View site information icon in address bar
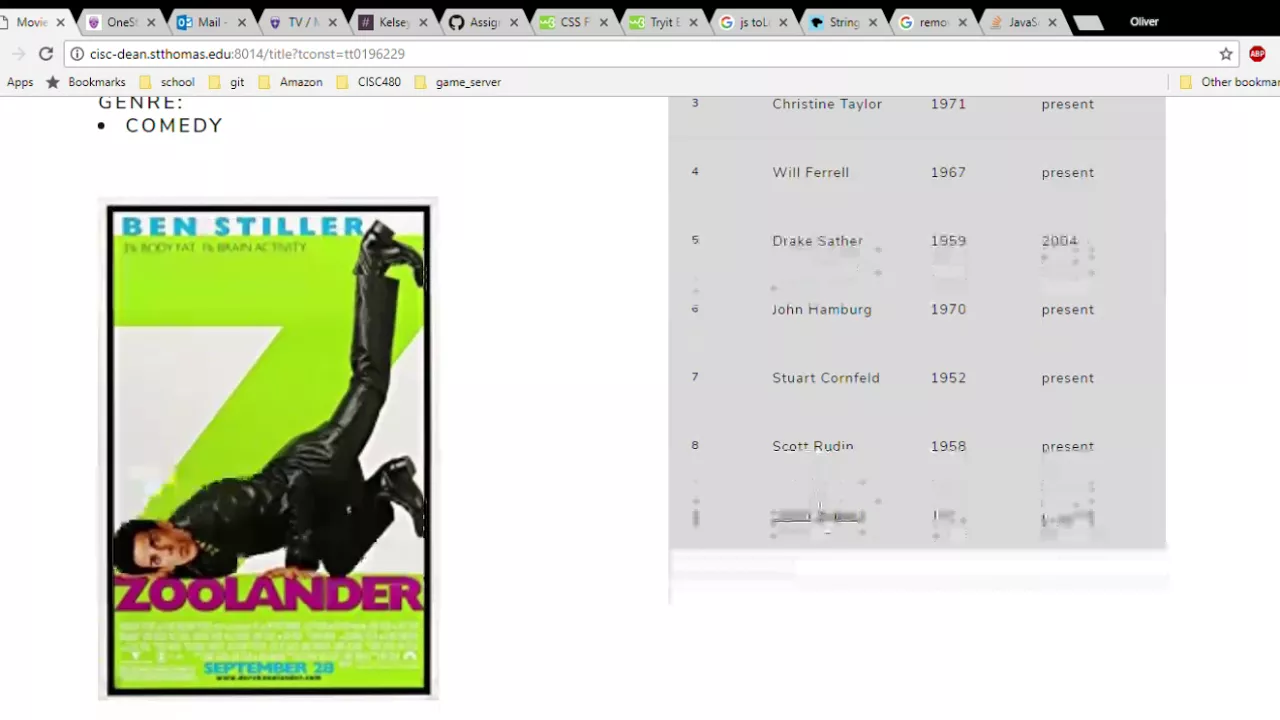1280x720 pixels. (x=77, y=54)
